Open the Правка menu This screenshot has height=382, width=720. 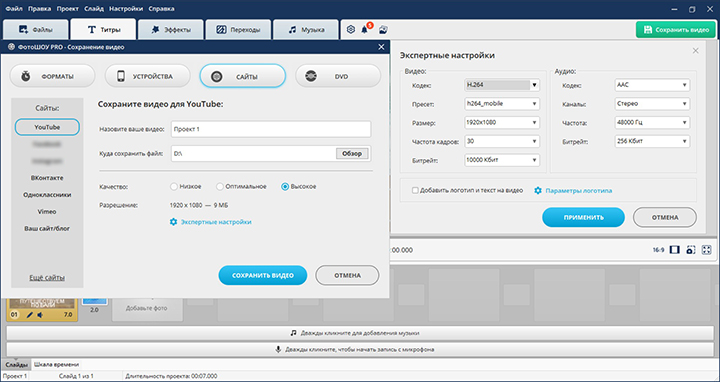(x=39, y=9)
